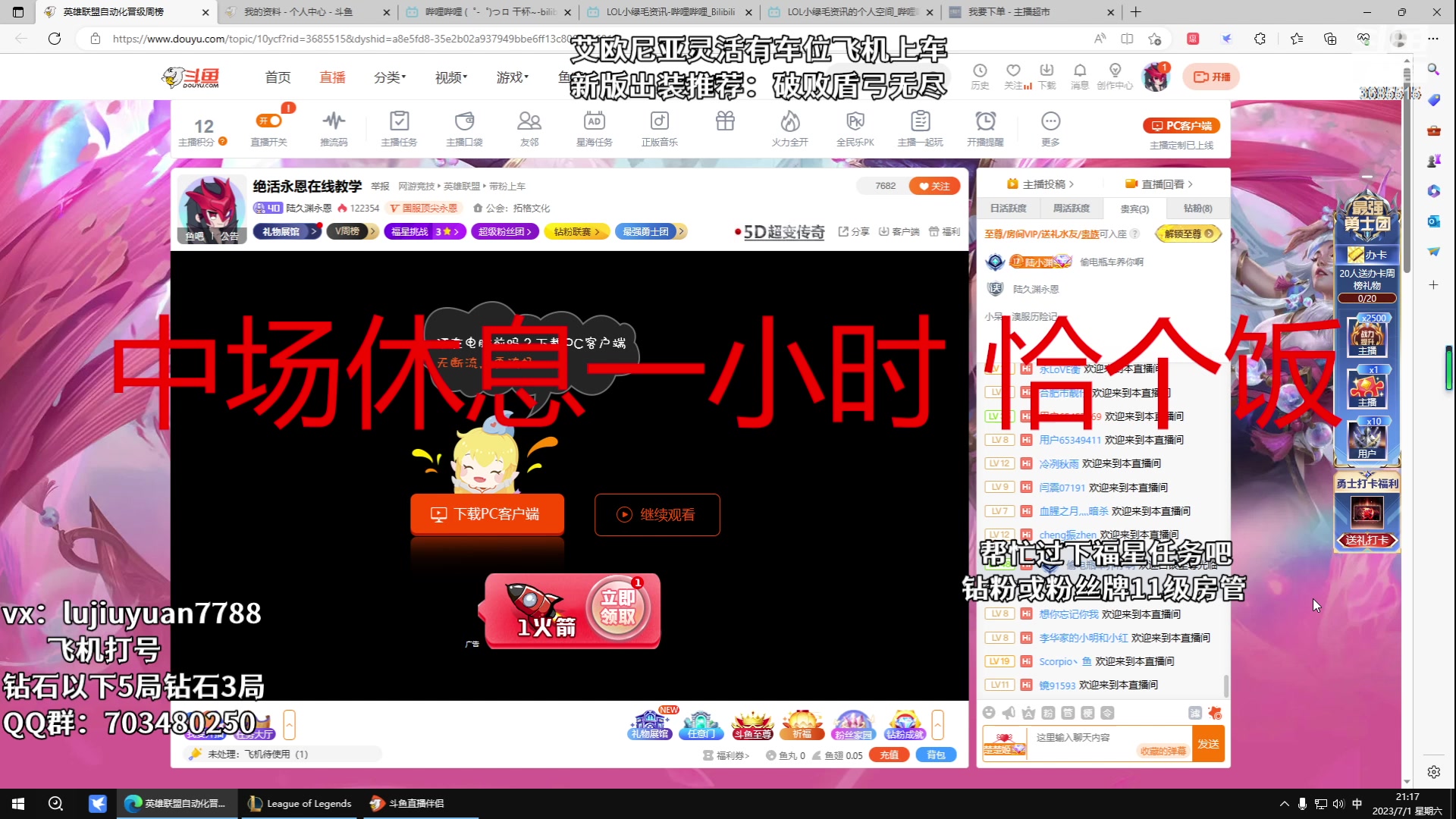Open 祈福 blessing icon
Viewport: 1456px width, 819px height.
click(802, 724)
